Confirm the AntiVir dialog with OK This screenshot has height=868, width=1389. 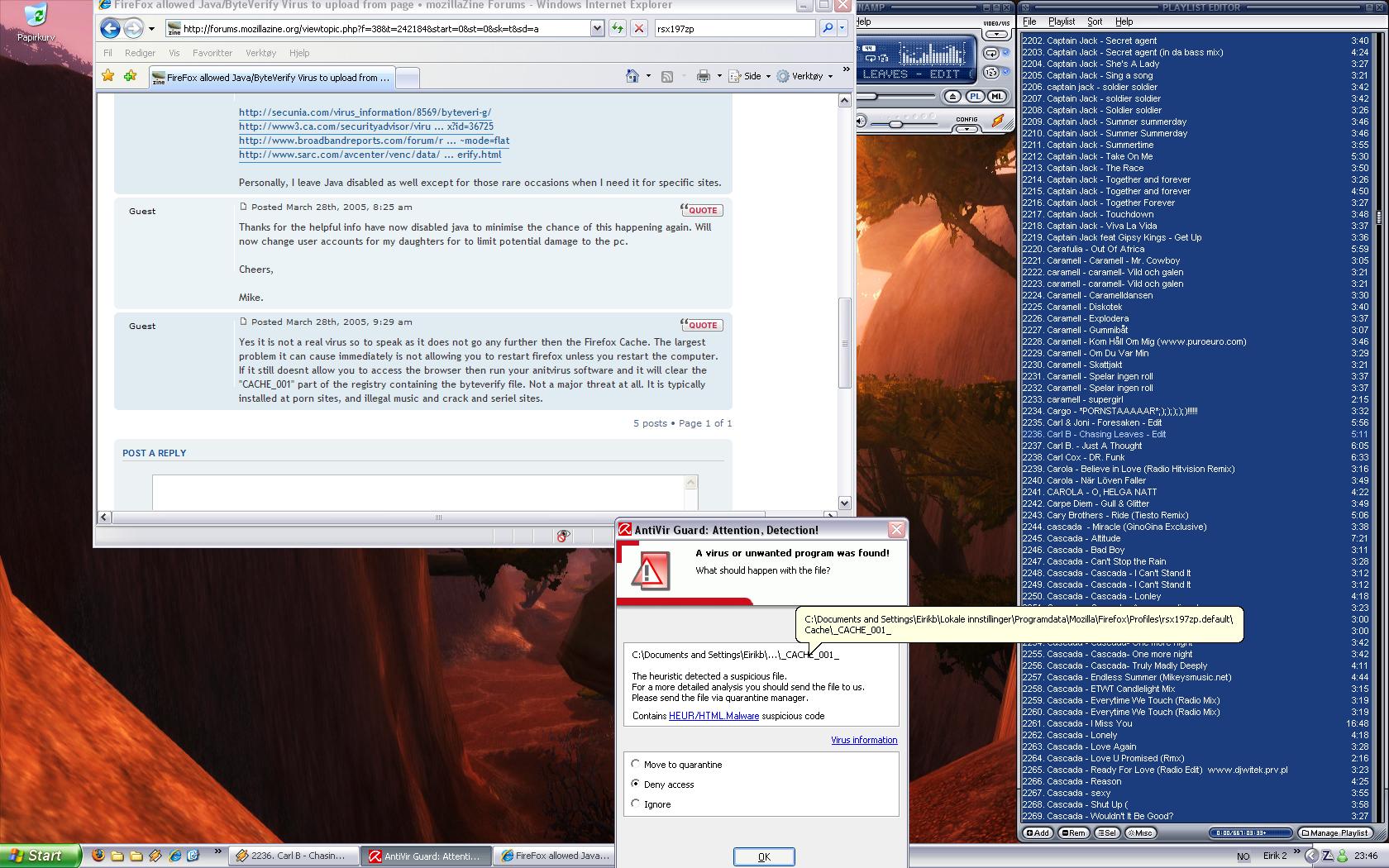(764, 856)
